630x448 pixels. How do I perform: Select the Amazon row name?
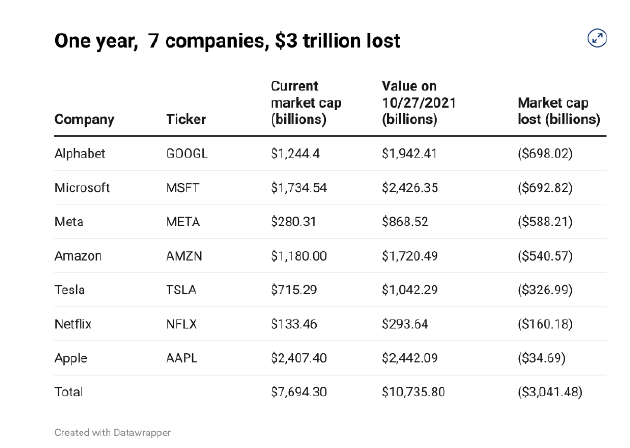click(x=78, y=256)
